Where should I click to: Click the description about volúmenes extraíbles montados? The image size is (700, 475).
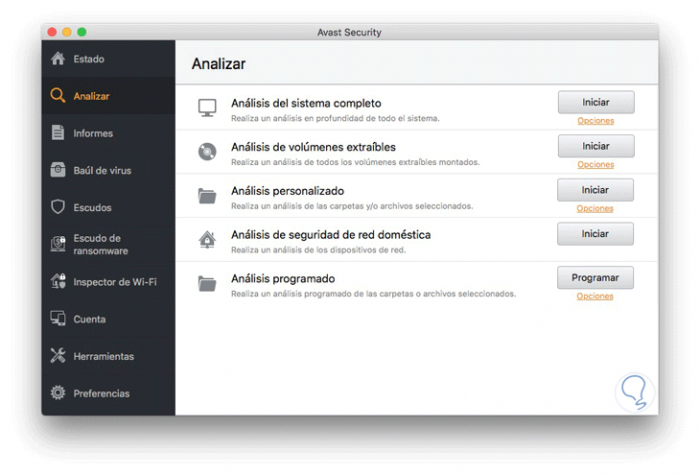[355, 162]
